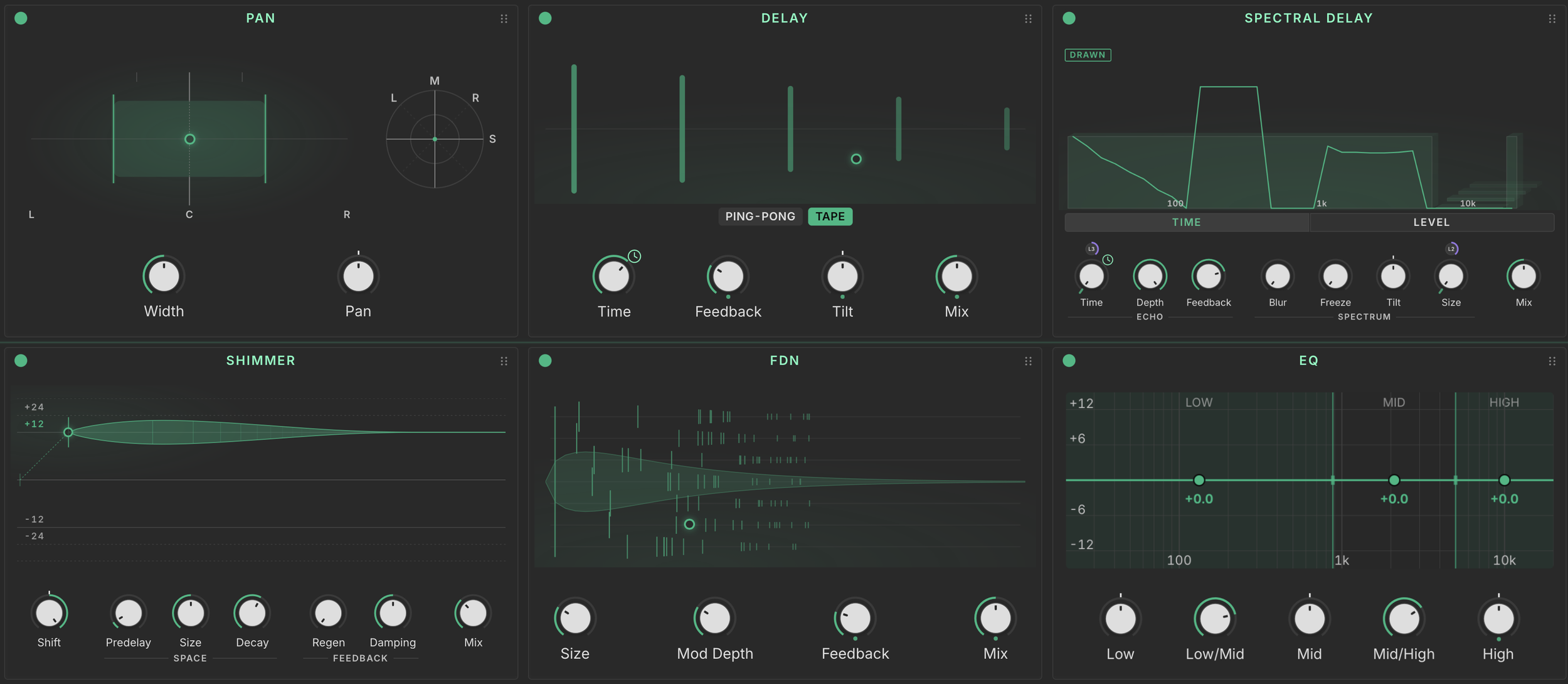
Task: Click the EQ HIGH band node
Action: click(x=1504, y=480)
